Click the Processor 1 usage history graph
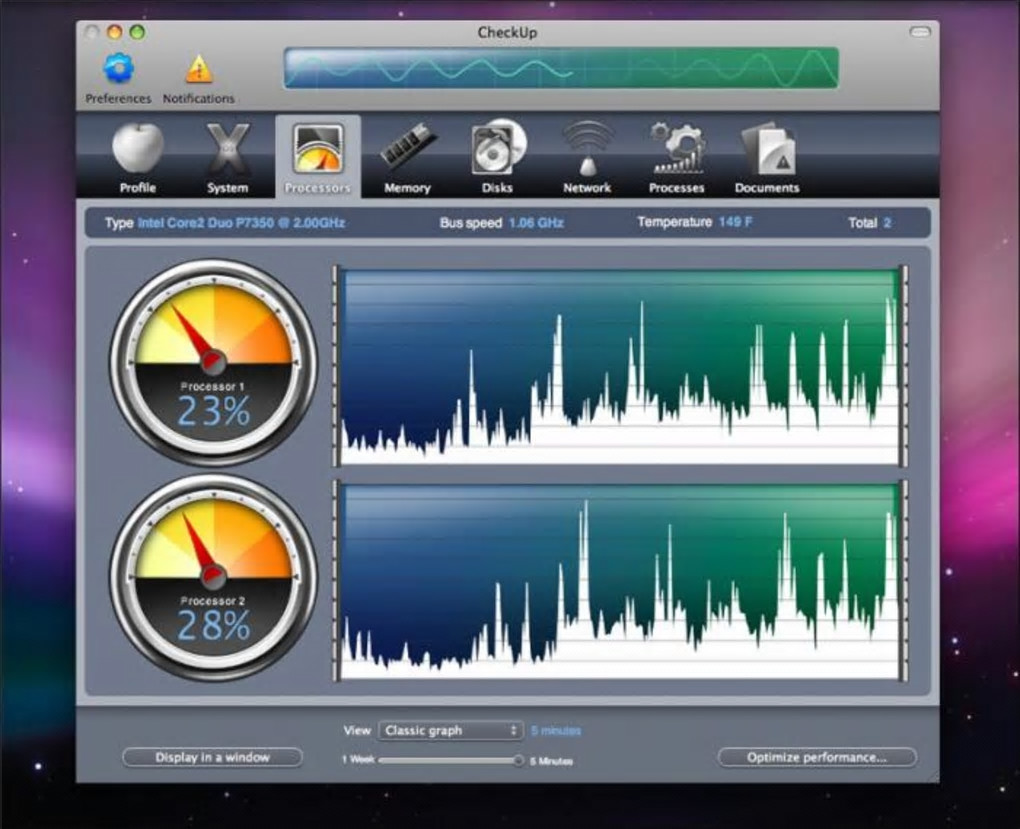 pos(619,366)
